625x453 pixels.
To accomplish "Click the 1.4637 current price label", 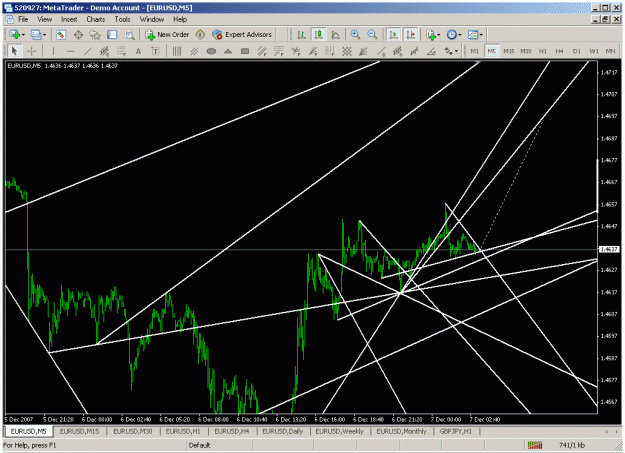I will [609, 249].
